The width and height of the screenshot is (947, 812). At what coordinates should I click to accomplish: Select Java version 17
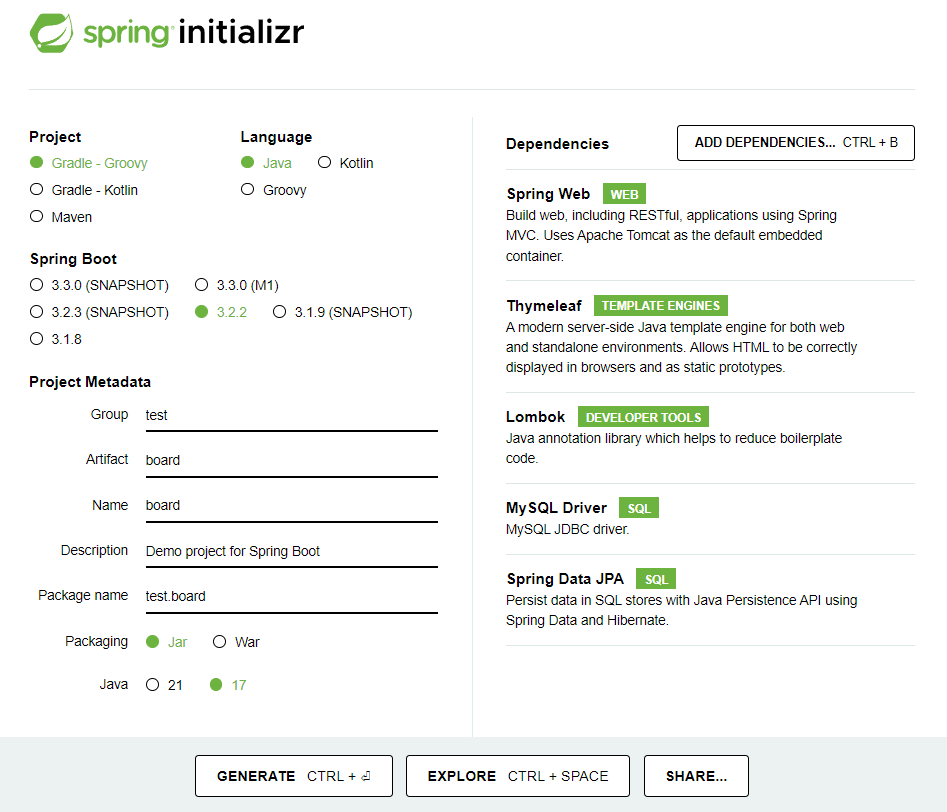click(x=228, y=685)
